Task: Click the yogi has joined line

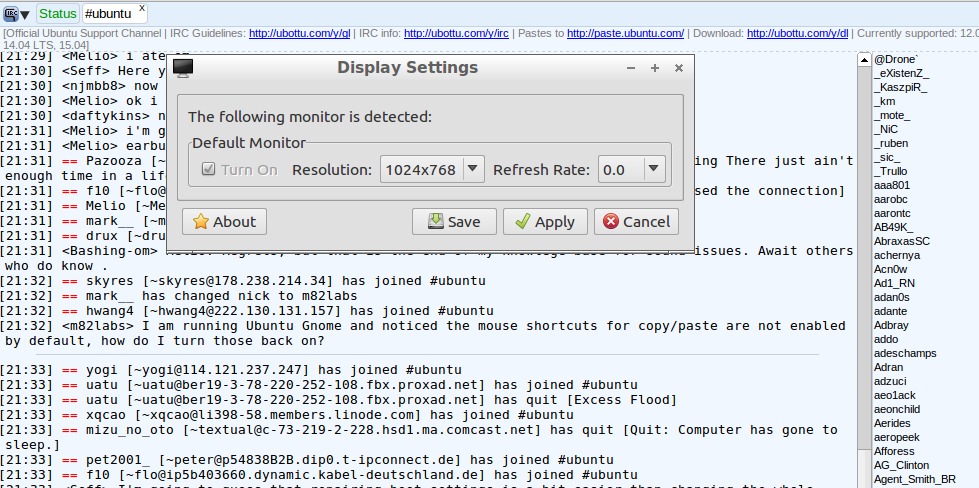Action: [230, 369]
